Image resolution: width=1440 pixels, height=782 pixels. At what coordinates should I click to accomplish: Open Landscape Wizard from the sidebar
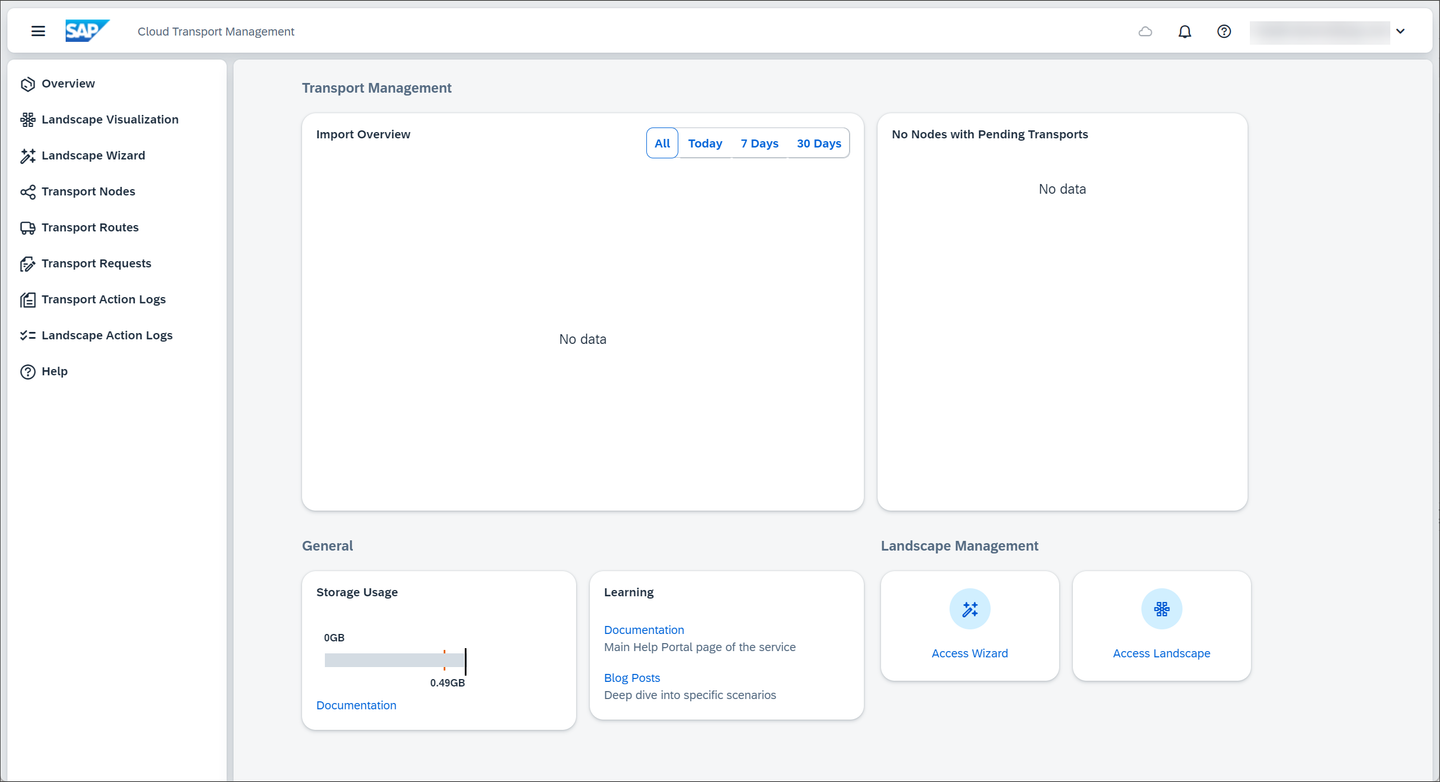point(93,156)
